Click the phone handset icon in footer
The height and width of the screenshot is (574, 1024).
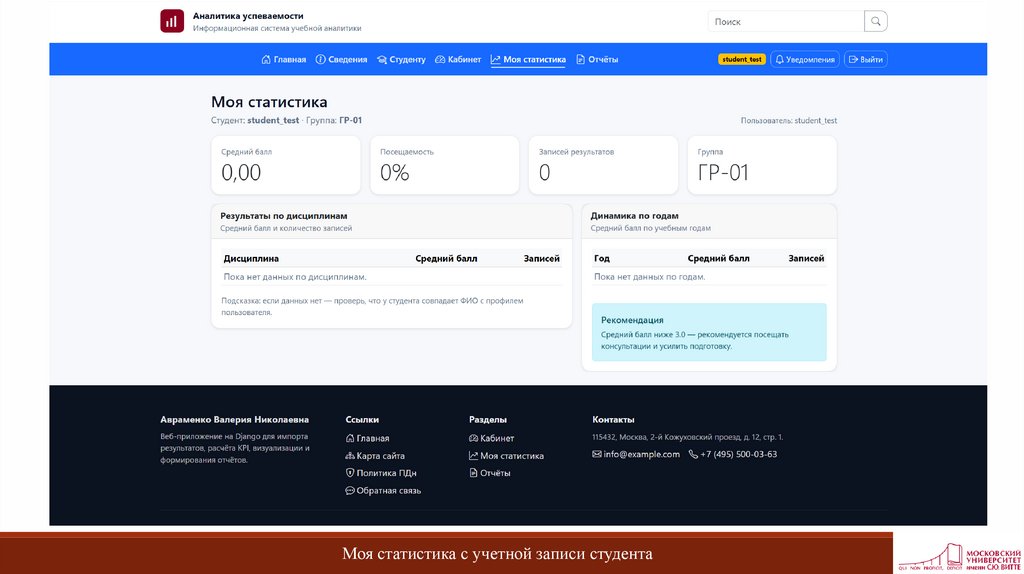click(x=693, y=454)
